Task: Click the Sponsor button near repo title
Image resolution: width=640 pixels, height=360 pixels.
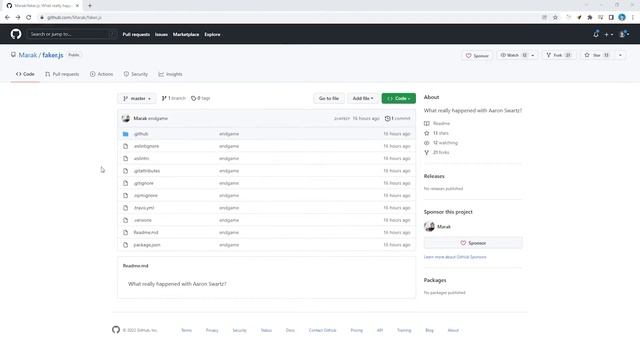Action: [x=477, y=56]
